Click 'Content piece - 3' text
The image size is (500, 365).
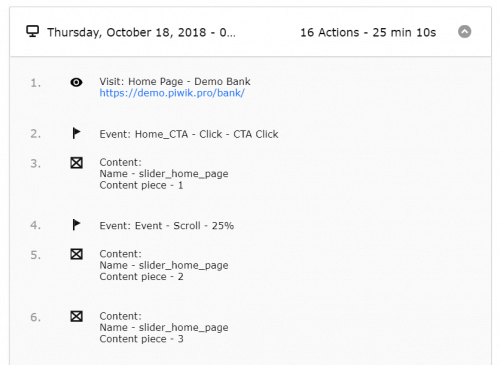[141, 339]
